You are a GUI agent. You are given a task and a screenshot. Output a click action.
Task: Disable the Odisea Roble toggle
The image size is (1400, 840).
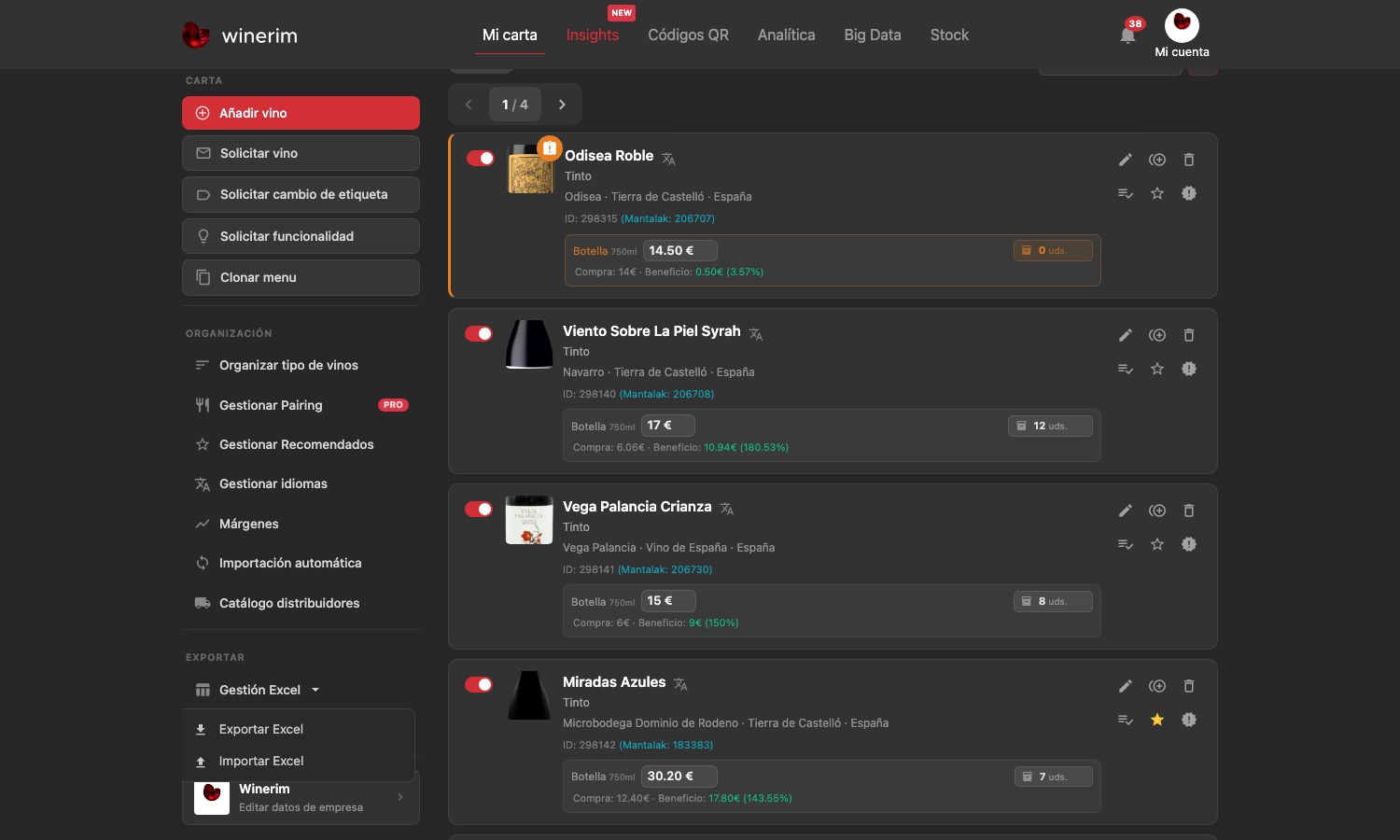tap(481, 158)
